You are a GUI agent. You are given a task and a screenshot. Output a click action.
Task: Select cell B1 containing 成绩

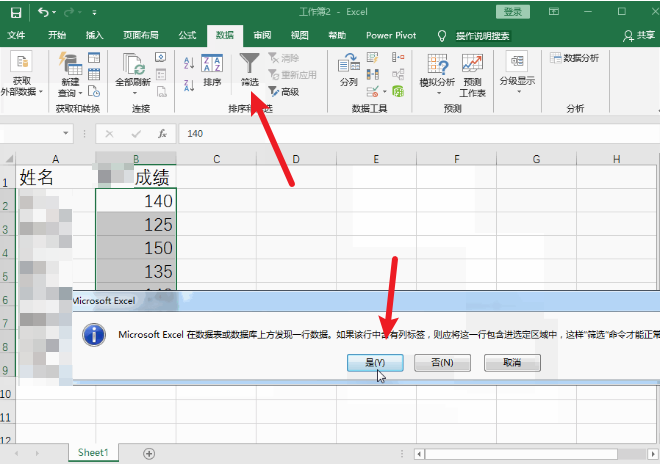pos(136,177)
